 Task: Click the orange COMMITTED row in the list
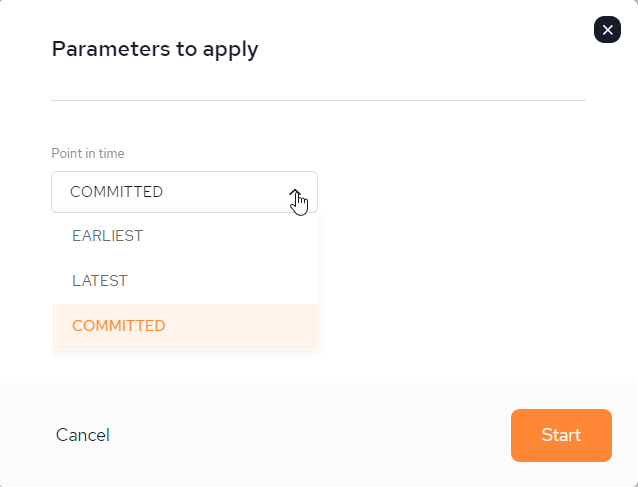coord(184,326)
